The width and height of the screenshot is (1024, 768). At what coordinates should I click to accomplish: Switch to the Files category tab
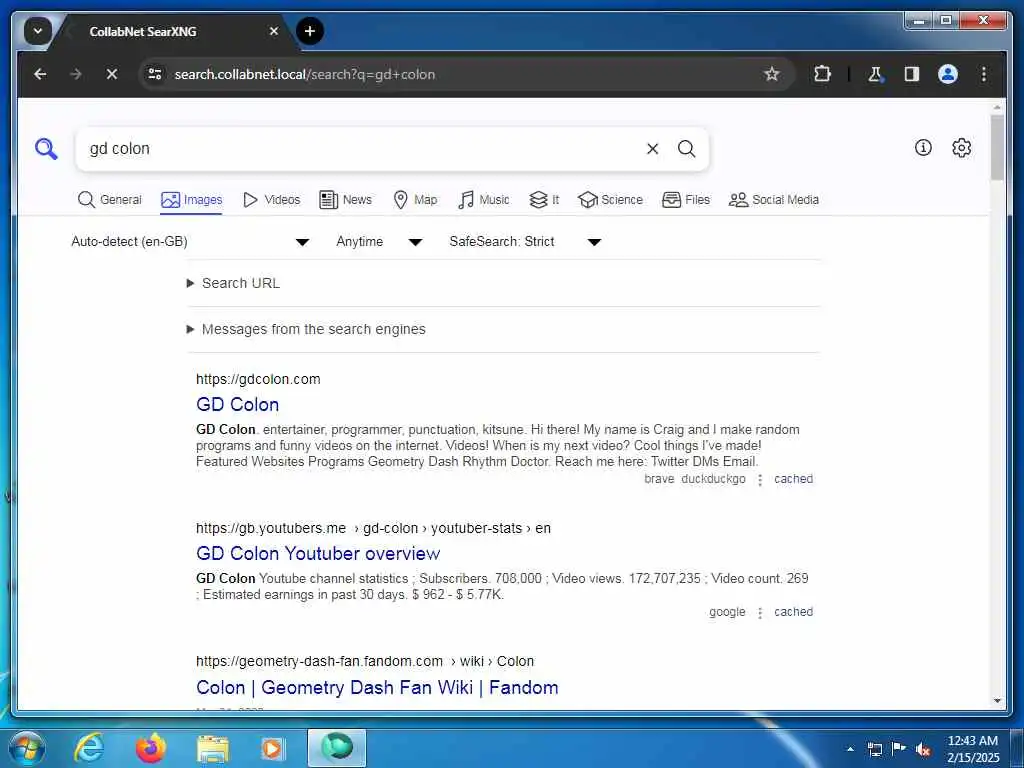[x=686, y=200]
